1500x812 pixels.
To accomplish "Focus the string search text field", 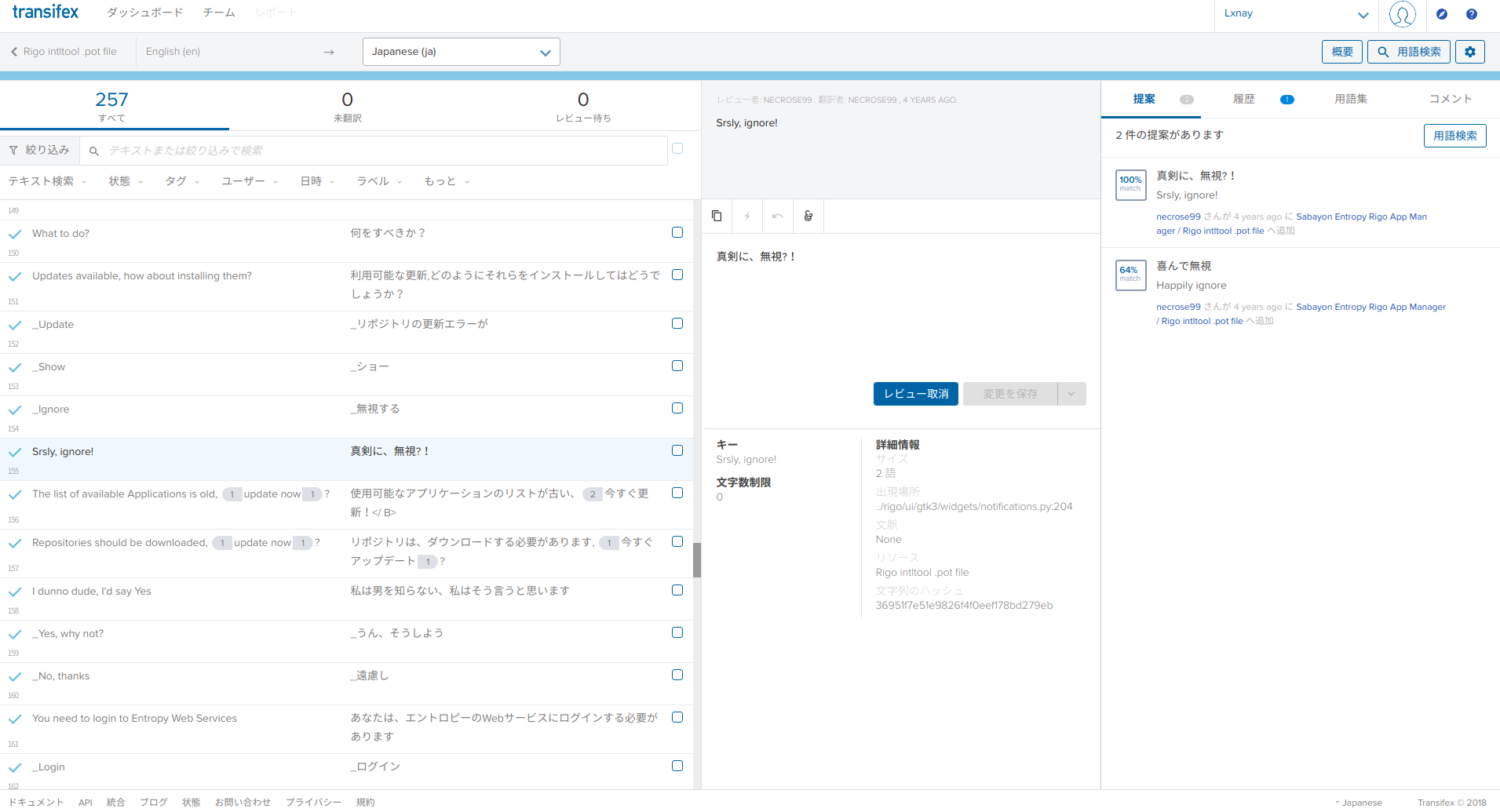I will point(385,151).
